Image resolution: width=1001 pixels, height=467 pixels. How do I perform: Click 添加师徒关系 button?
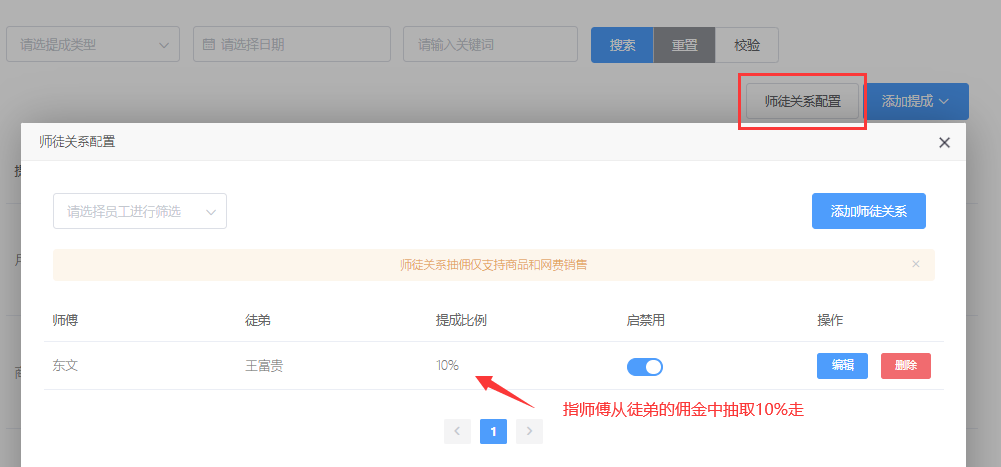click(869, 211)
